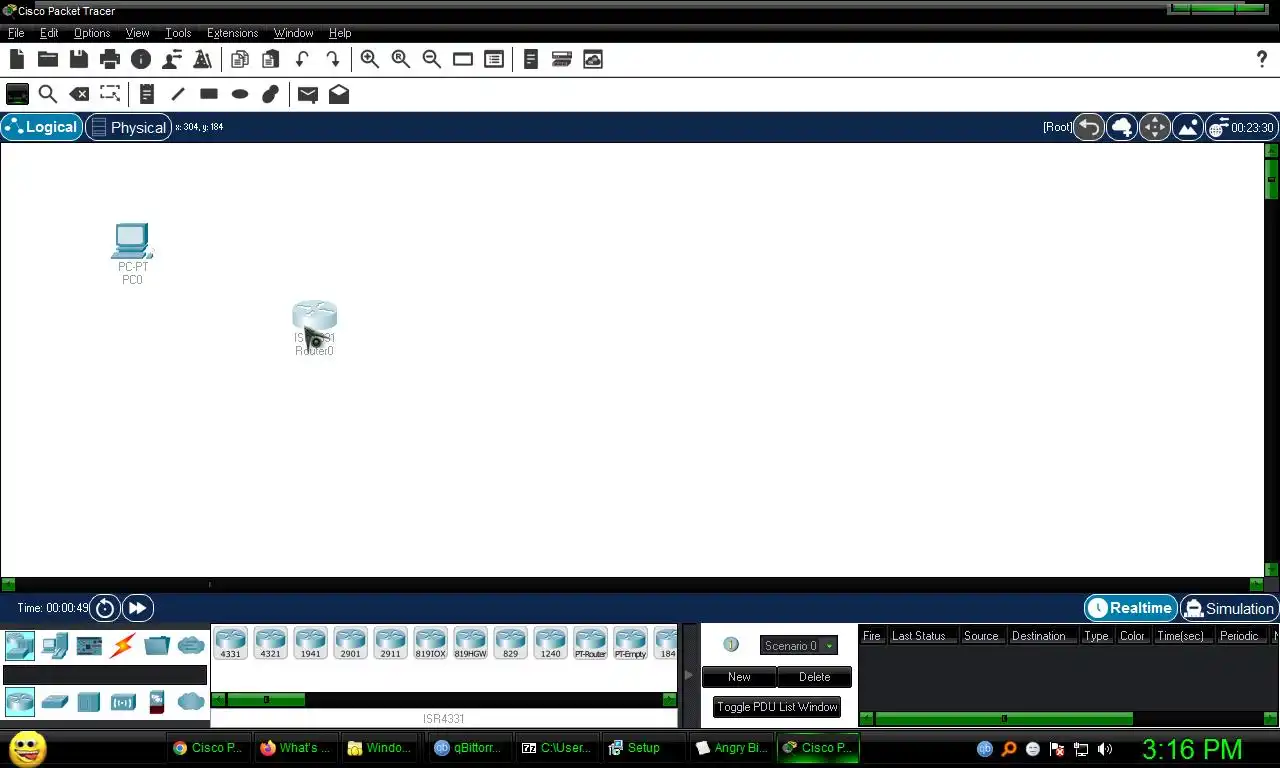
Task: Click the Back navigation button by Root
Action: coord(1089,127)
